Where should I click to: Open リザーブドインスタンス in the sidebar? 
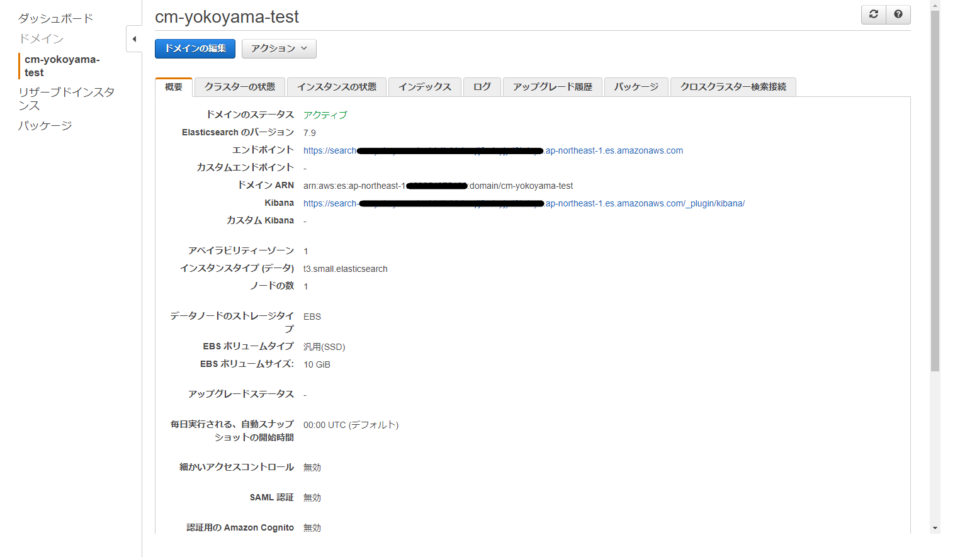(66, 99)
